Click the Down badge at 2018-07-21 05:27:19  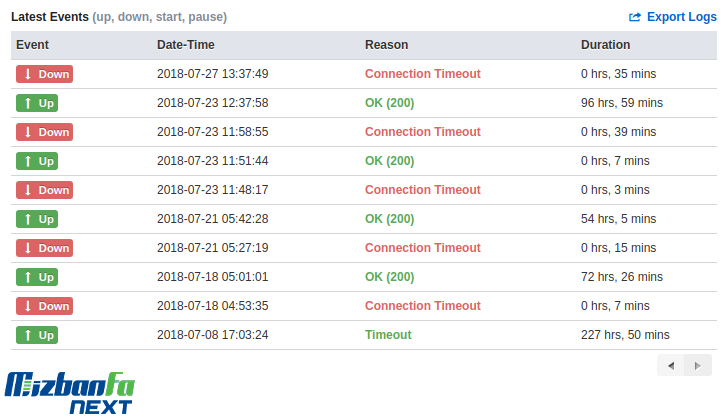44,248
